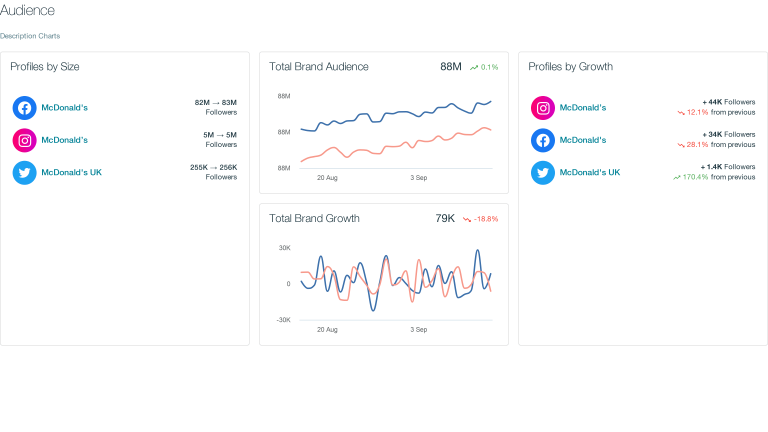Click the Twitter icon in Profiles by Growth

(543, 173)
